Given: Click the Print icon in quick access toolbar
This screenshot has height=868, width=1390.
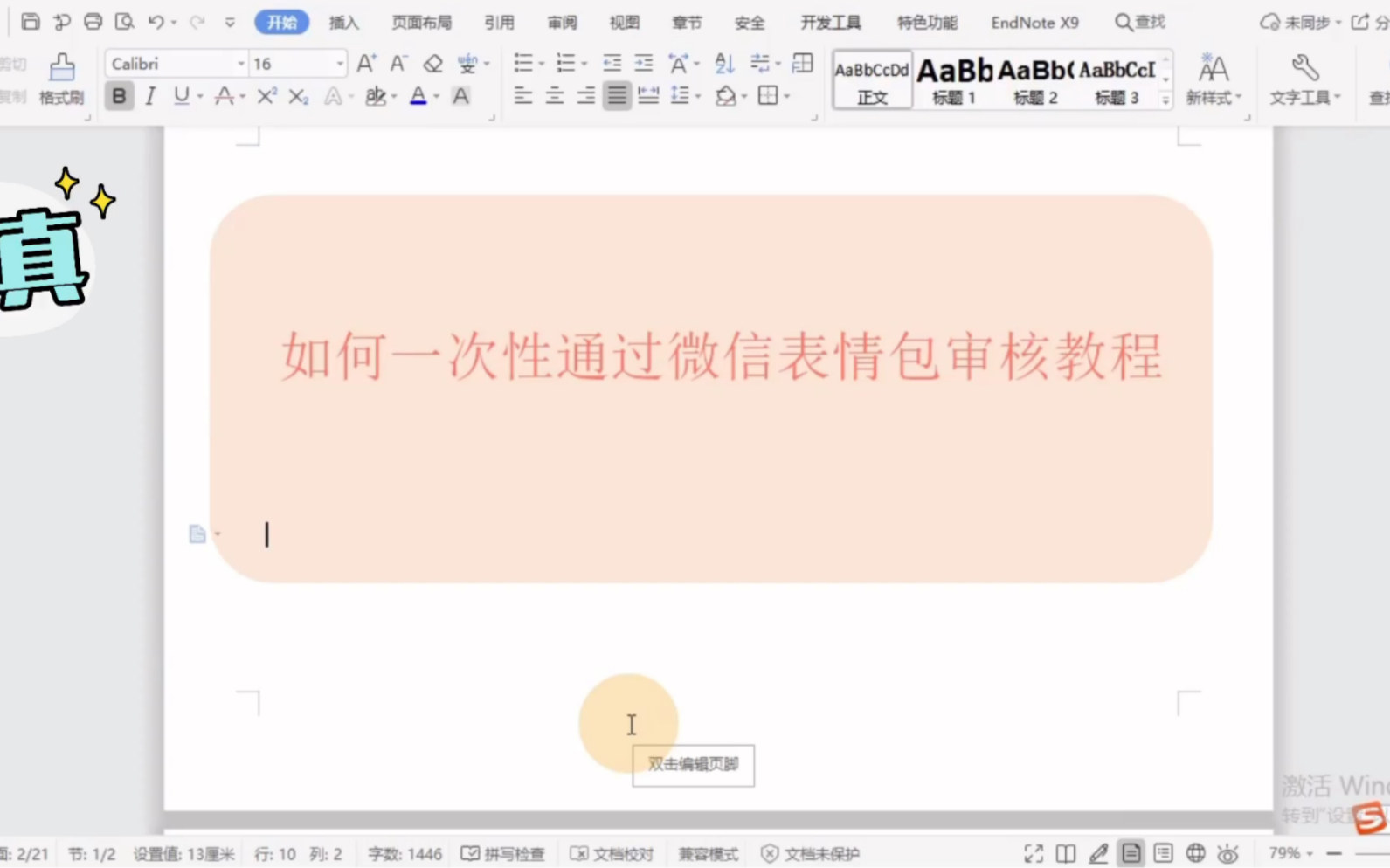Looking at the screenshot, I should click(x=93, y=22).
